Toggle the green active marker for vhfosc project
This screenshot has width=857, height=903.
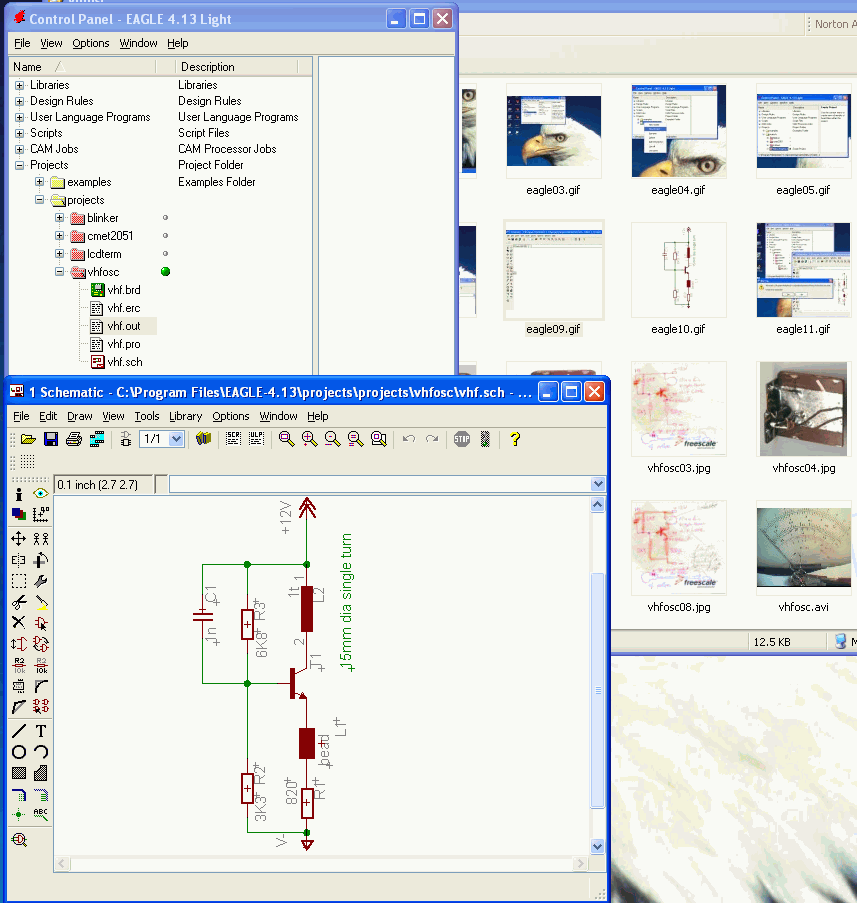click(165, 272)
